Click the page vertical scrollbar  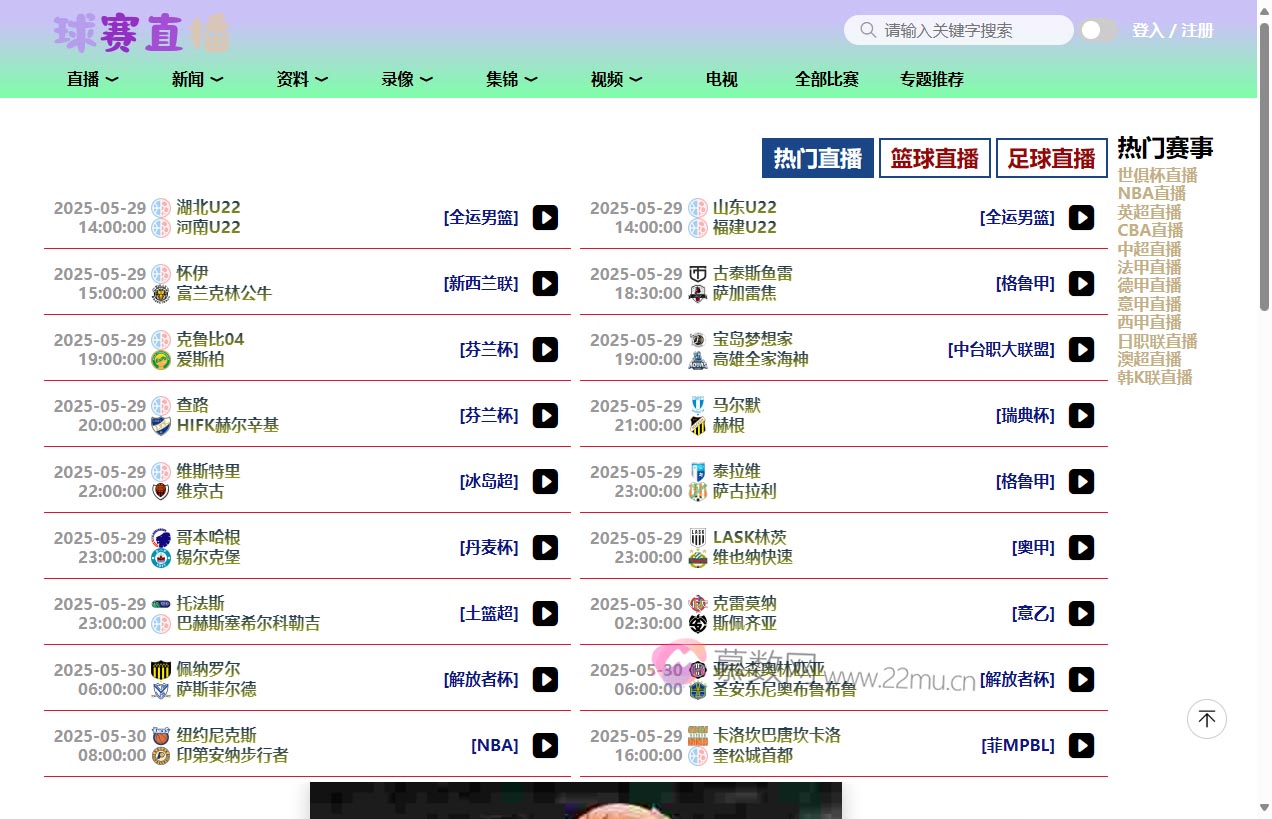coord(1264,400)
